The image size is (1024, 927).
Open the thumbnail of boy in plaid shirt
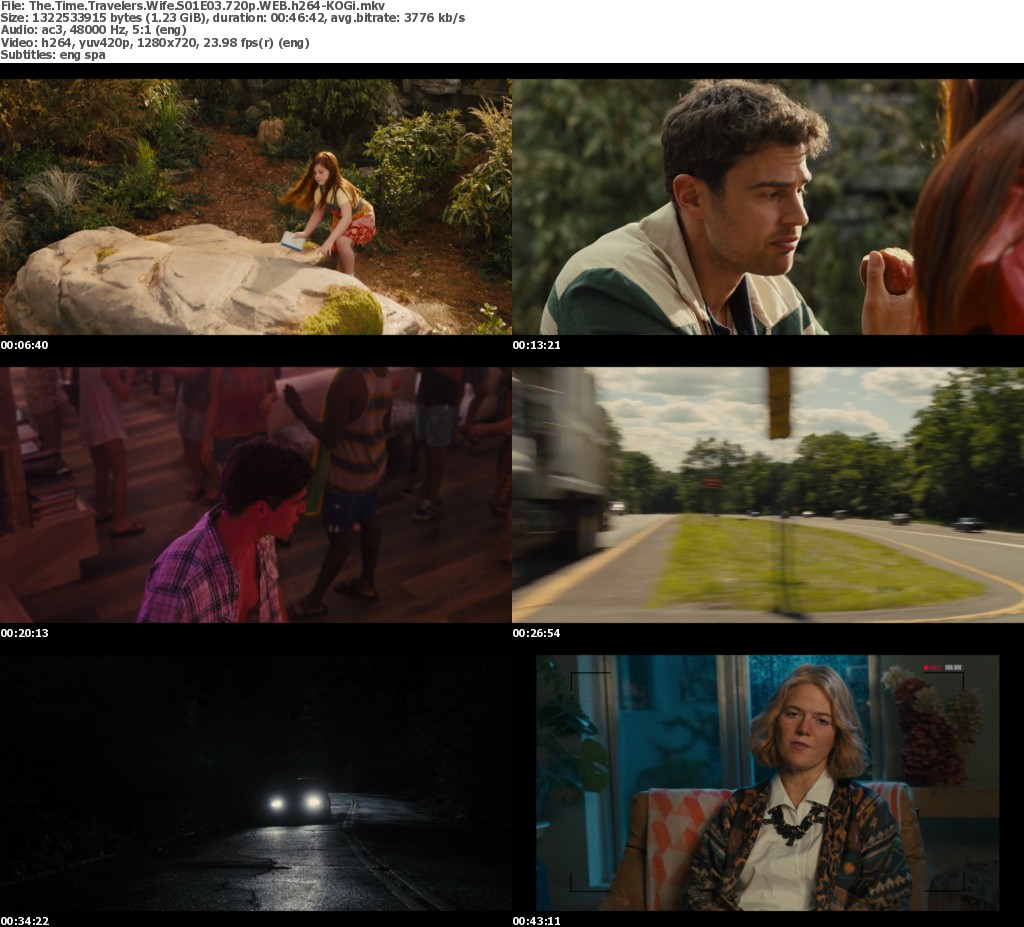255,495
